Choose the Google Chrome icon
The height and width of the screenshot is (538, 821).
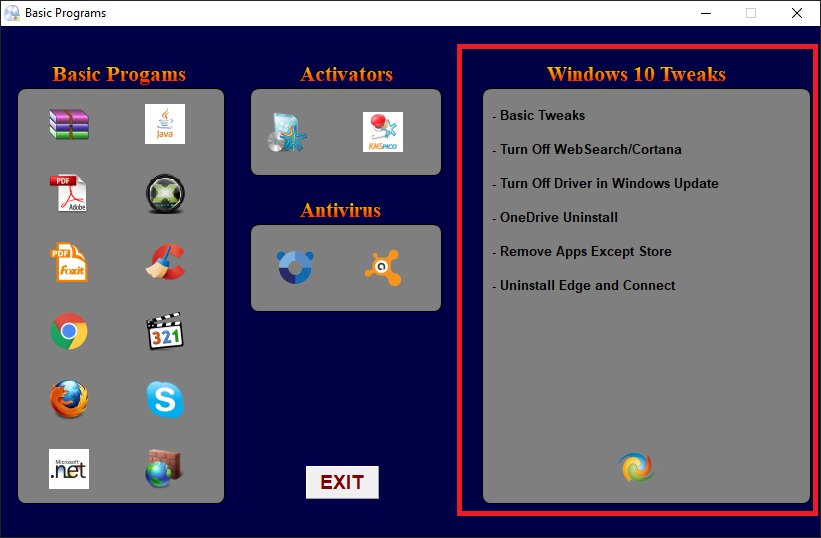(x=69, y=331)
